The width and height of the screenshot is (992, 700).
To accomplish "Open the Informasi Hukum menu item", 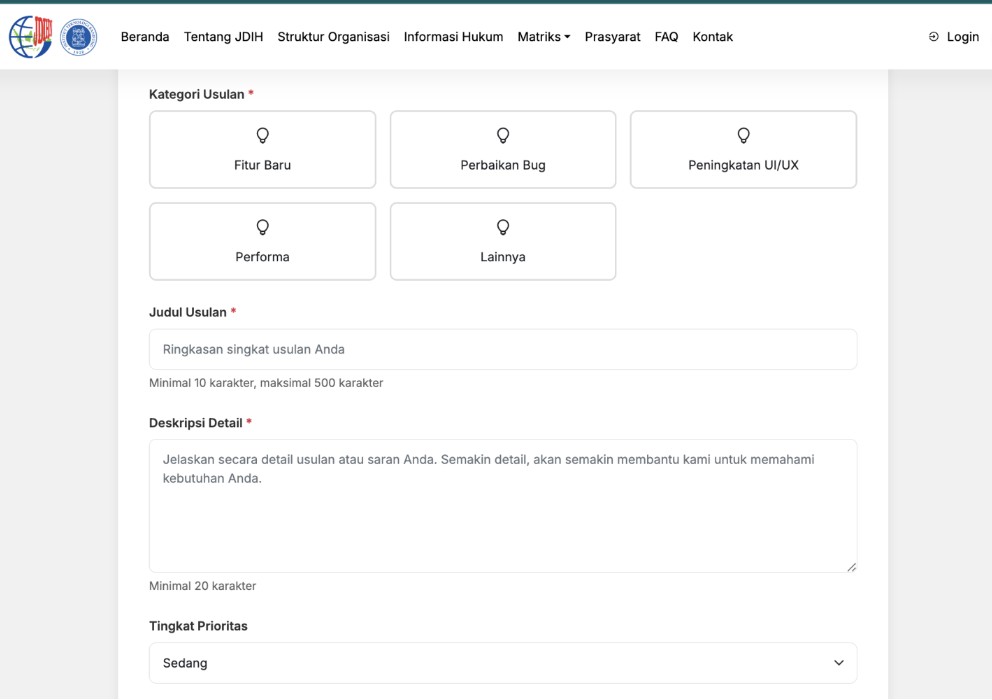I will point(453,37).
